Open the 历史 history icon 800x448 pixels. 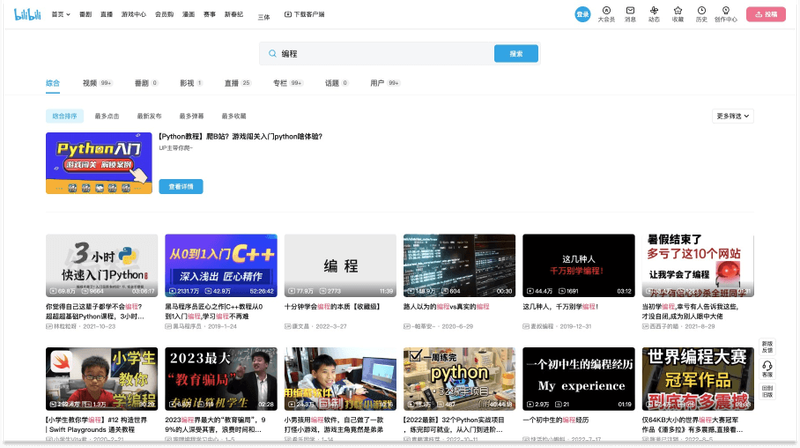tap(702, 14)
